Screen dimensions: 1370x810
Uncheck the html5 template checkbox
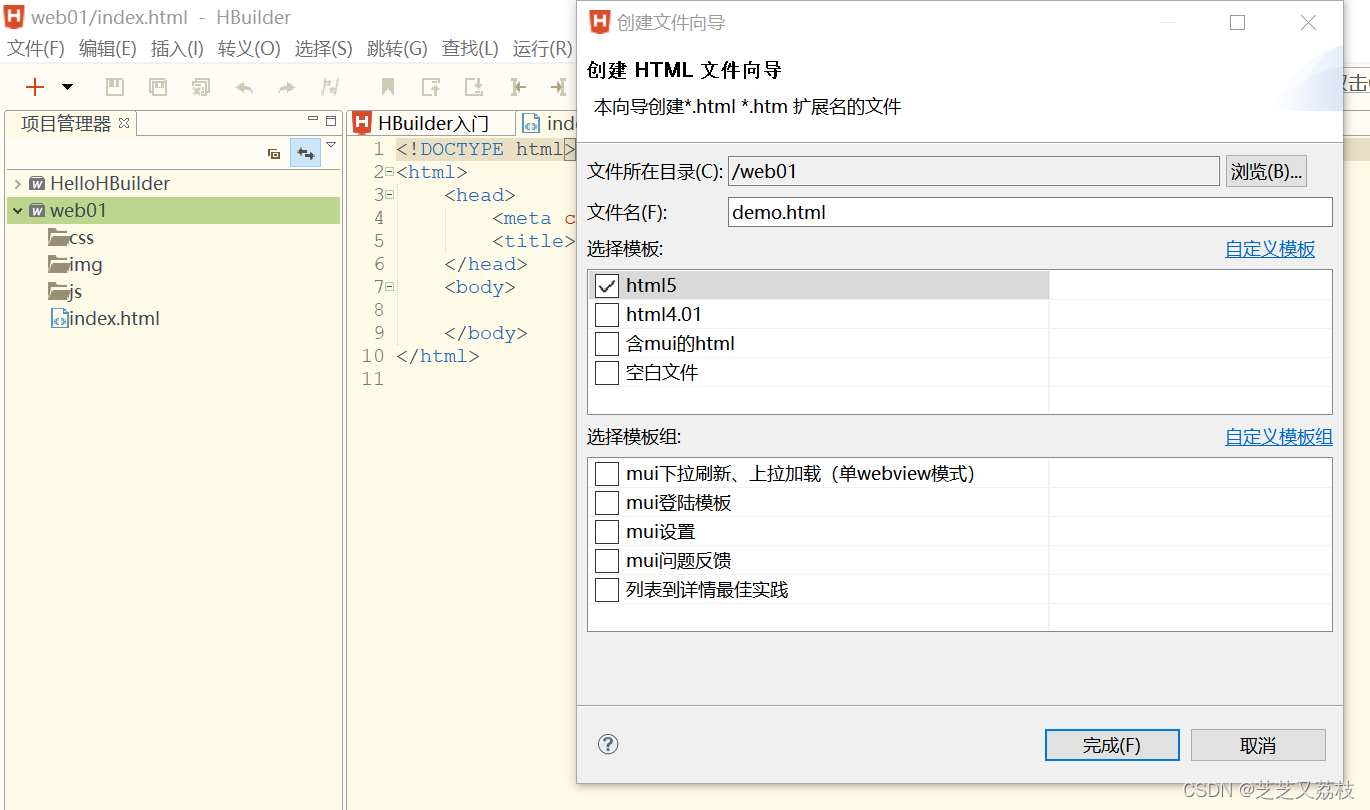[x=607, y=286]
